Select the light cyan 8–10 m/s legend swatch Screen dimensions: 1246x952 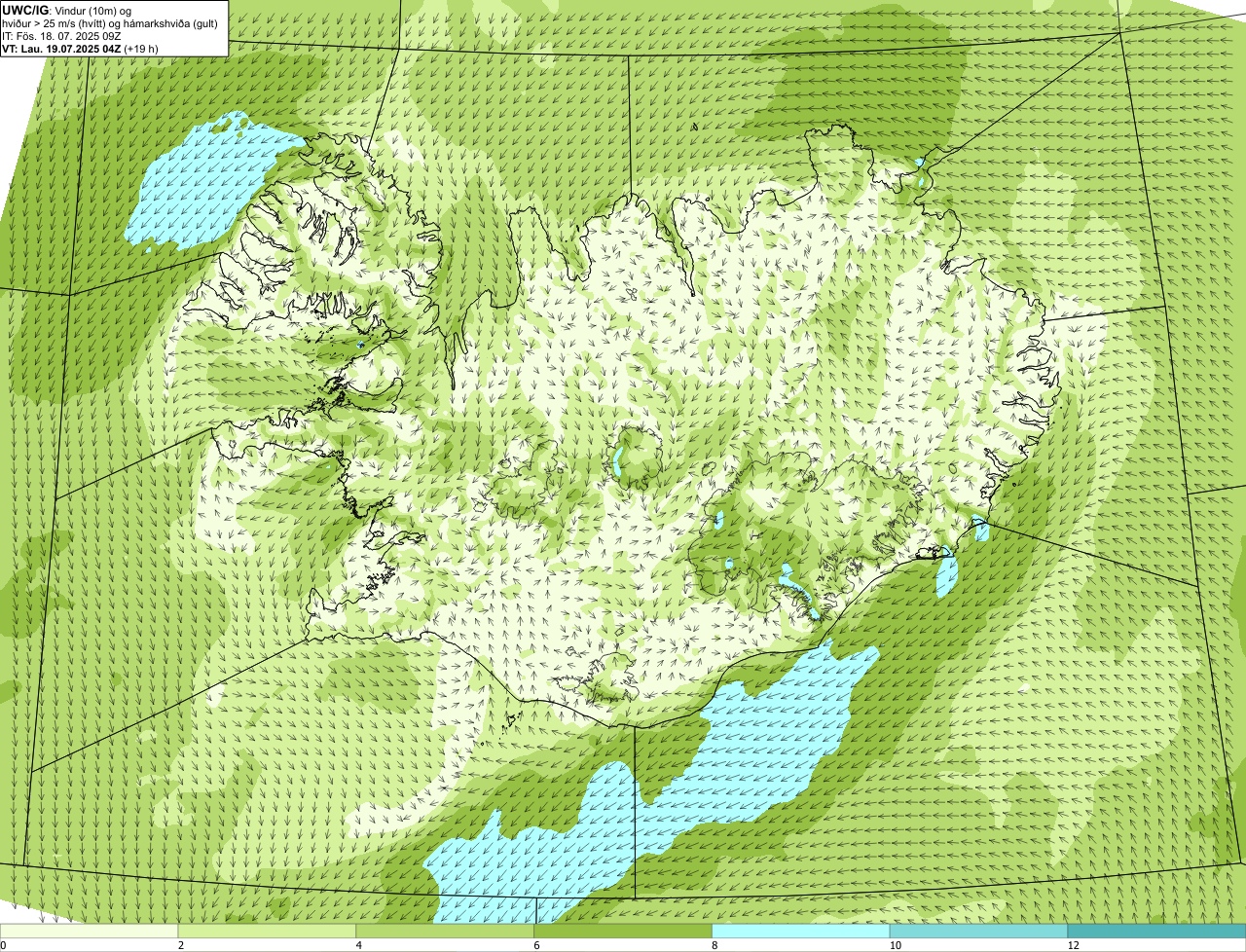pyautogui.click(x=802, y=931)
